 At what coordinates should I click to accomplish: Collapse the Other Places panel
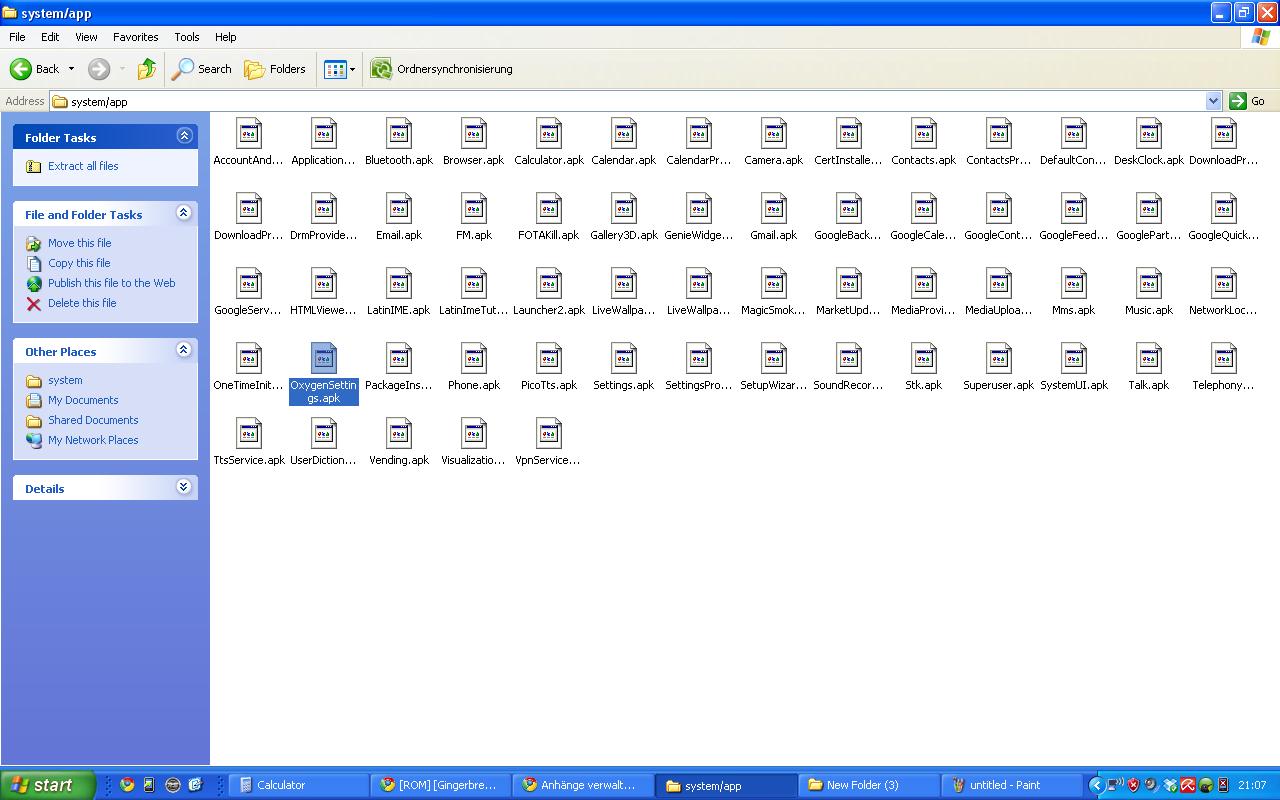[x=184, y=350]
